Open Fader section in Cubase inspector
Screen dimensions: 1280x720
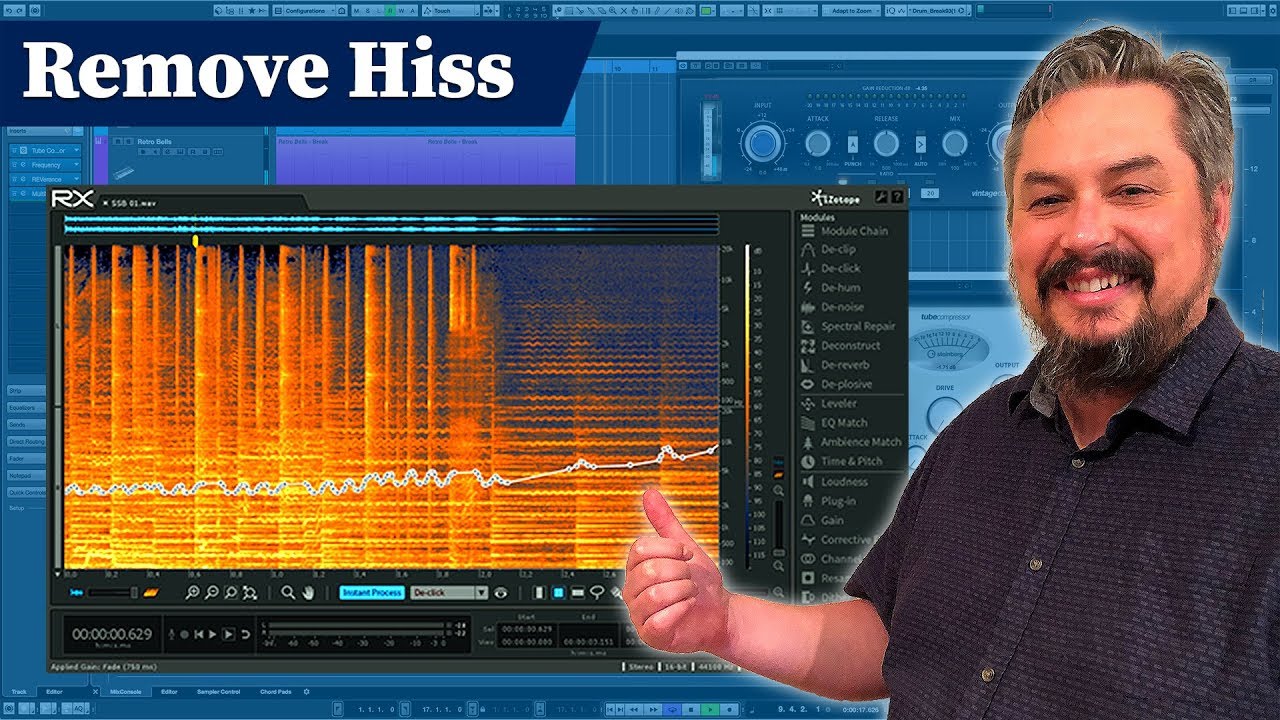pyautogui.click(x=27, y=458)
